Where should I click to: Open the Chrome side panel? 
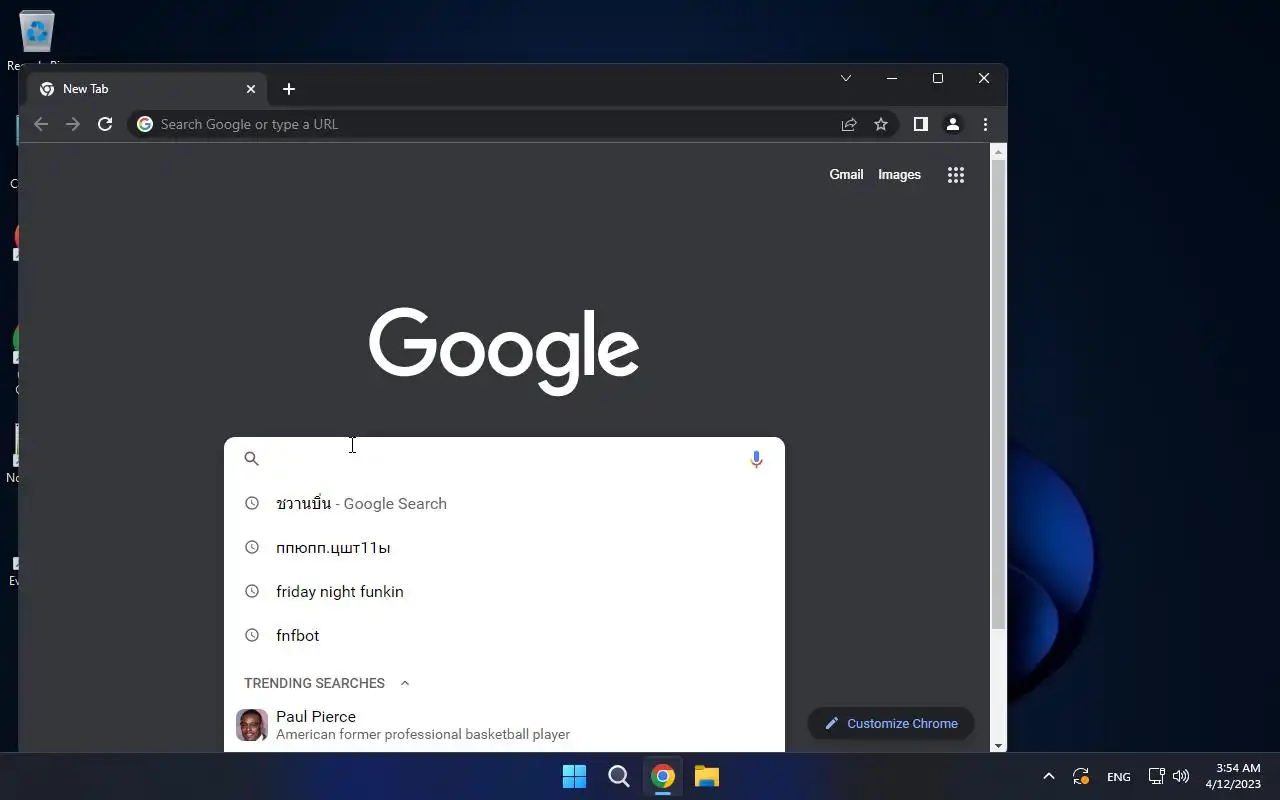click(x=921, y=124)
